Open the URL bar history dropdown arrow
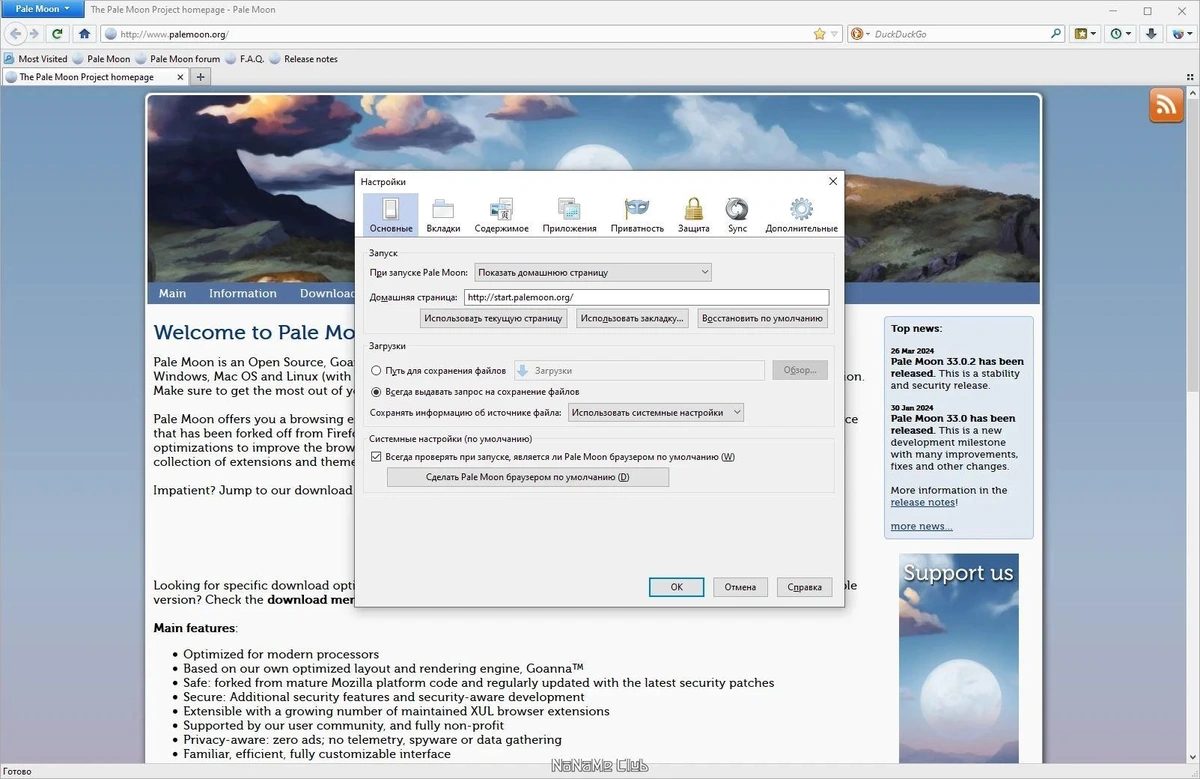 coord(834,34)
